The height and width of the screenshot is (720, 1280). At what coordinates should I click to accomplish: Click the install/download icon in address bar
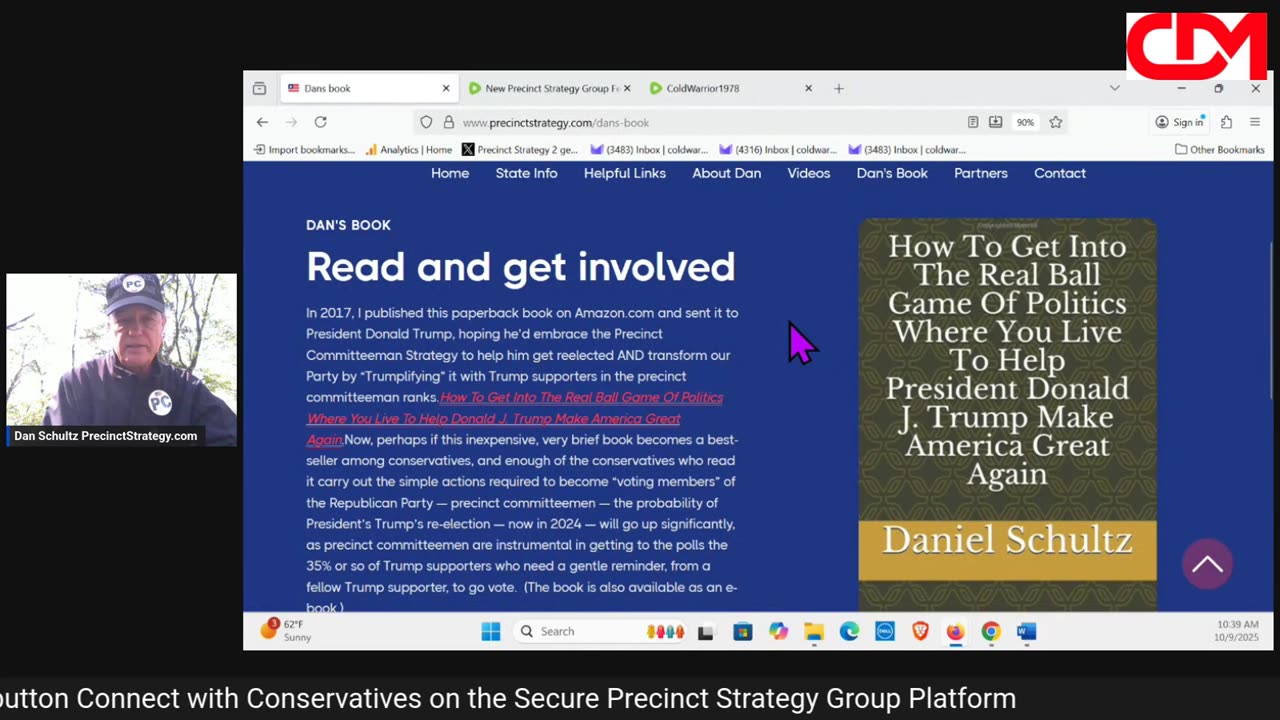coord(996,122)
